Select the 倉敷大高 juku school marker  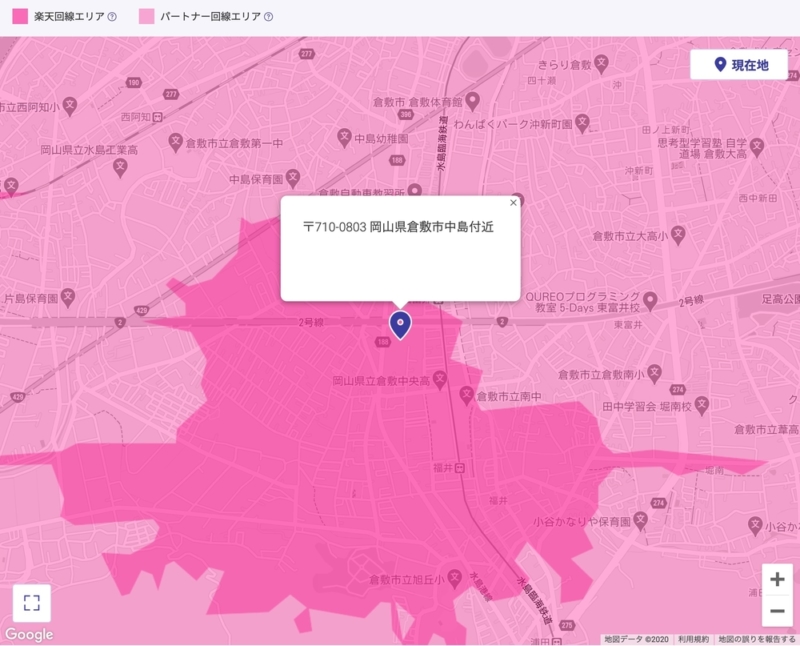point(757,147)
